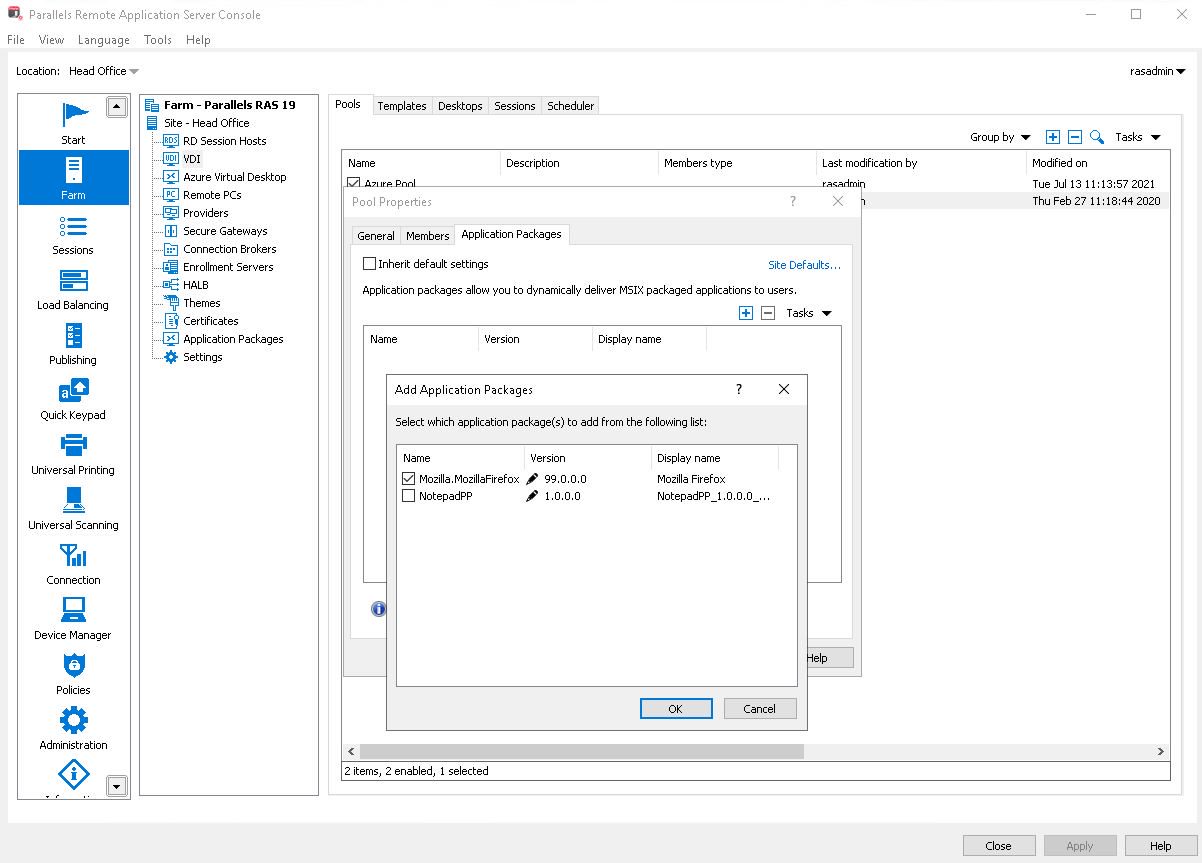Click the help question mark in Pool Properties title
Image resolution: width=1202 pixels, height=863 pixels.
click(x=793, y=201)
